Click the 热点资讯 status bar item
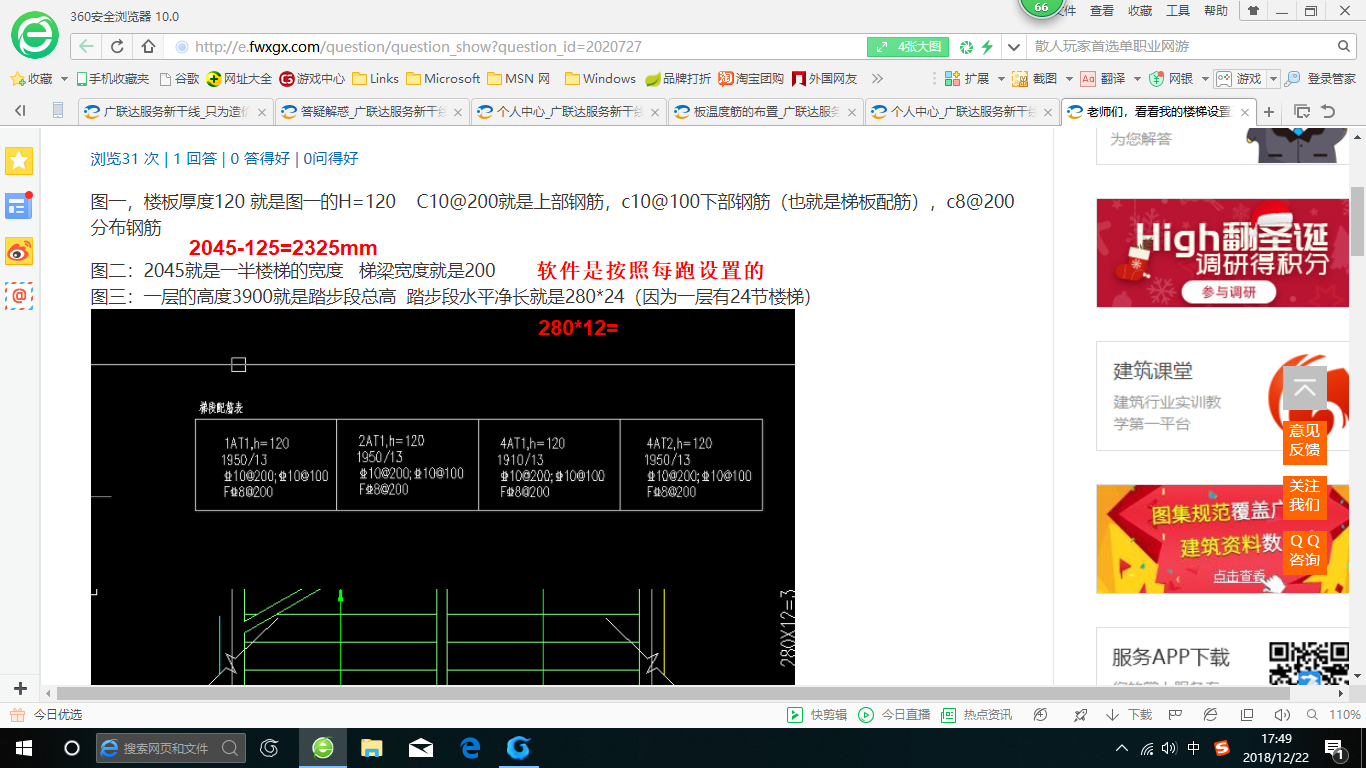Screen dimensions: 1366x768 pyautogui.click(x=976, y=715)
